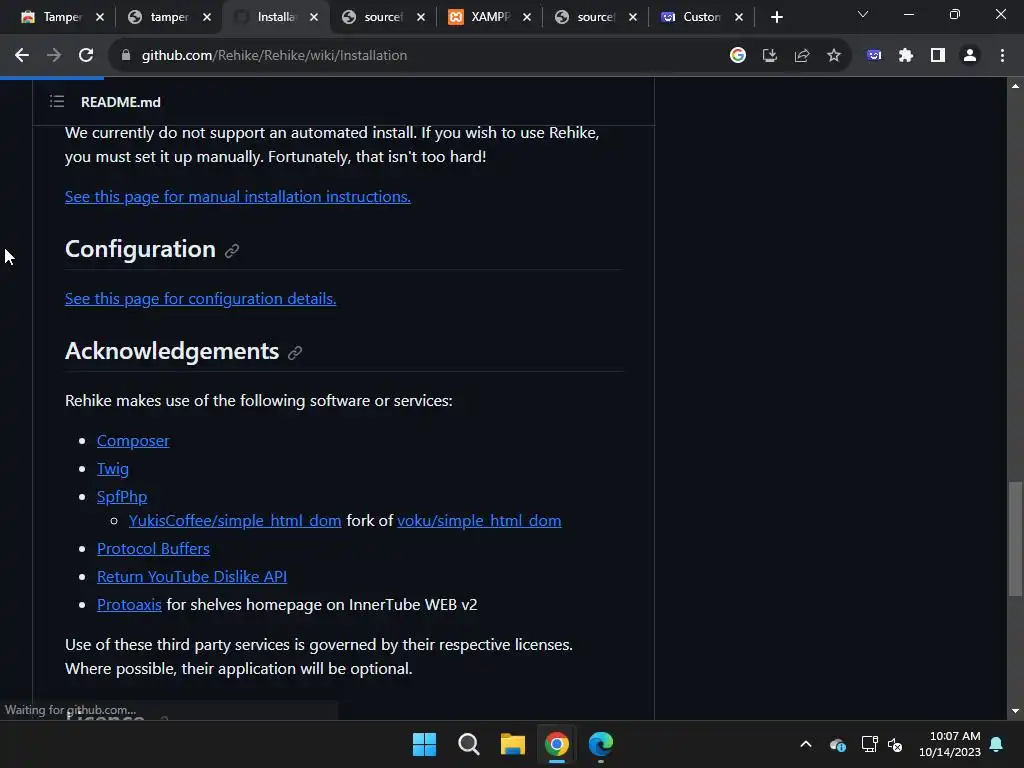Click the README.md file title
The height and width of the screenshot is (768, 1024).
tap(121, 102)
